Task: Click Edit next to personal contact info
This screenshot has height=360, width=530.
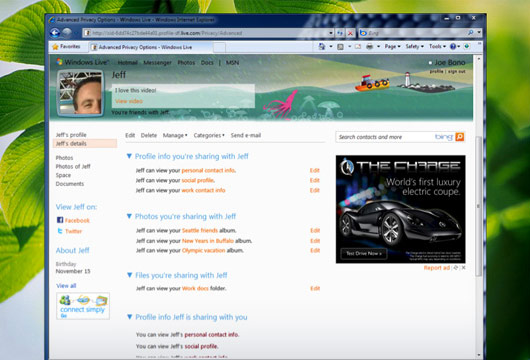Action: tap(315, 170)
